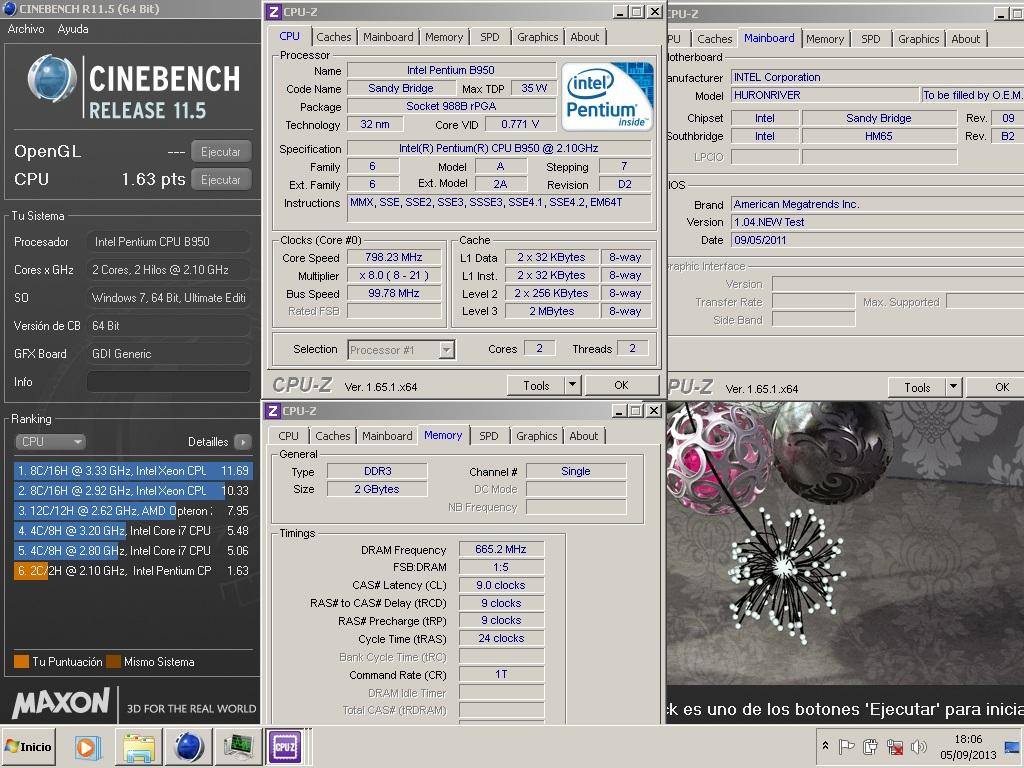
Task: Open the Archivo menu in Cinebench
Action: (26, 29)
